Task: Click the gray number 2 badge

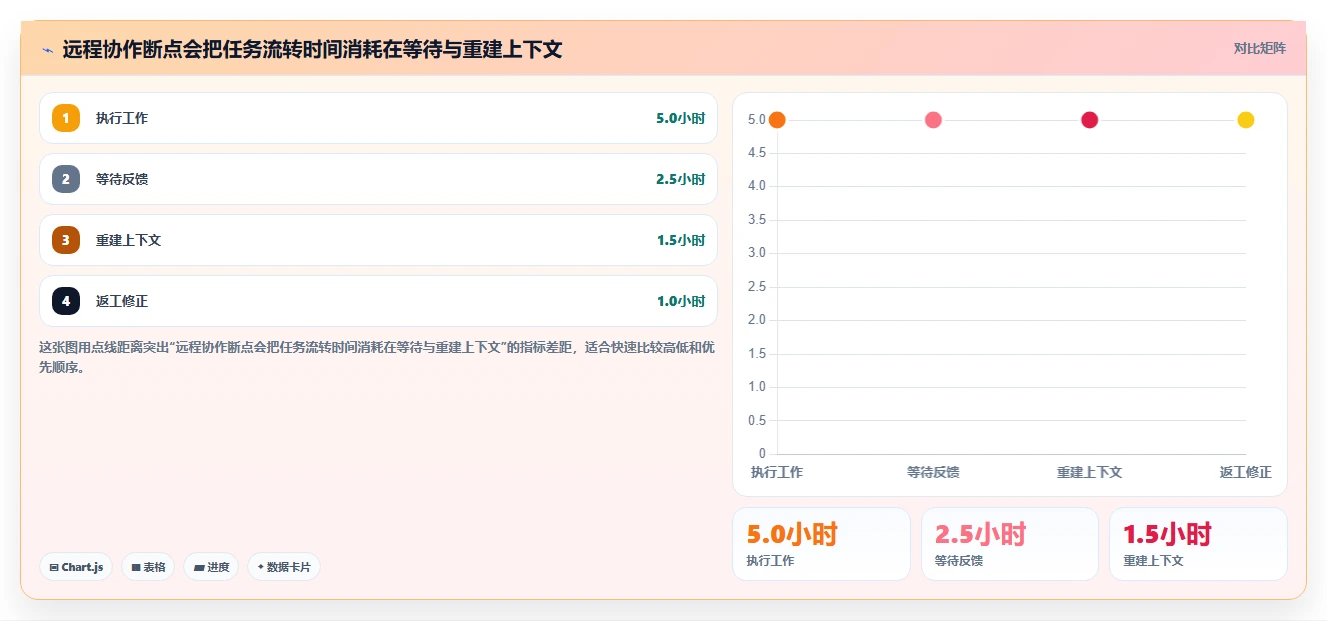Action: [x=66, y=179]
